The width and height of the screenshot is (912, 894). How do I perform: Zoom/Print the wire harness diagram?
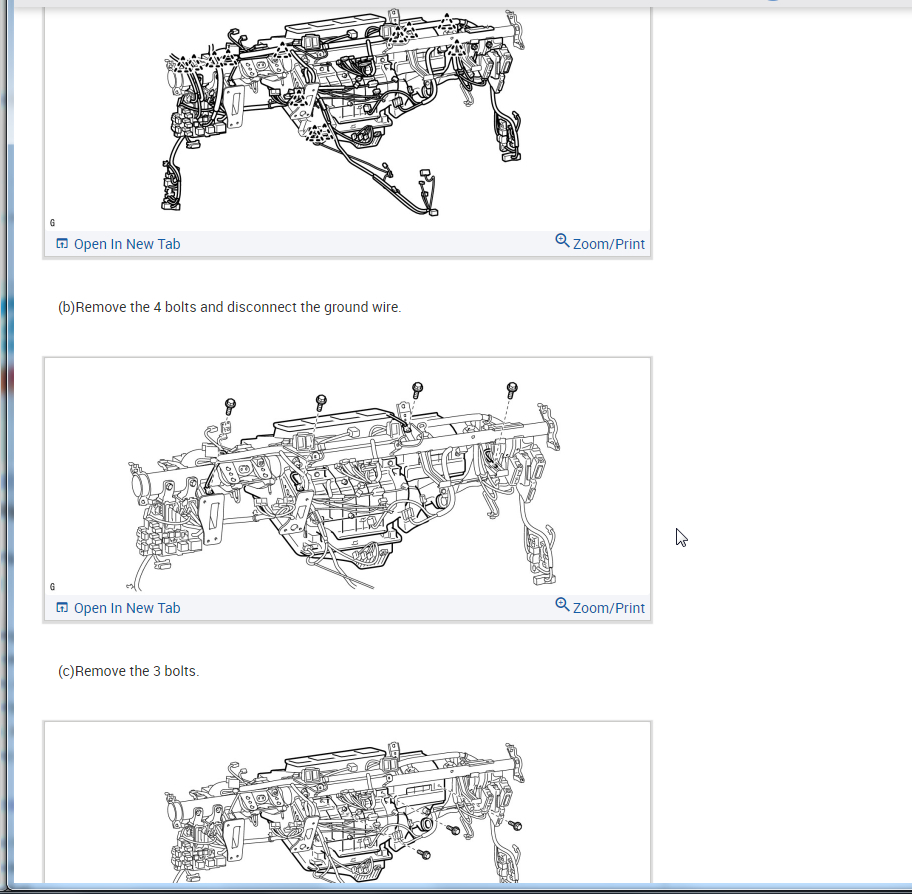pyautogui.click(x=600, y=243)
